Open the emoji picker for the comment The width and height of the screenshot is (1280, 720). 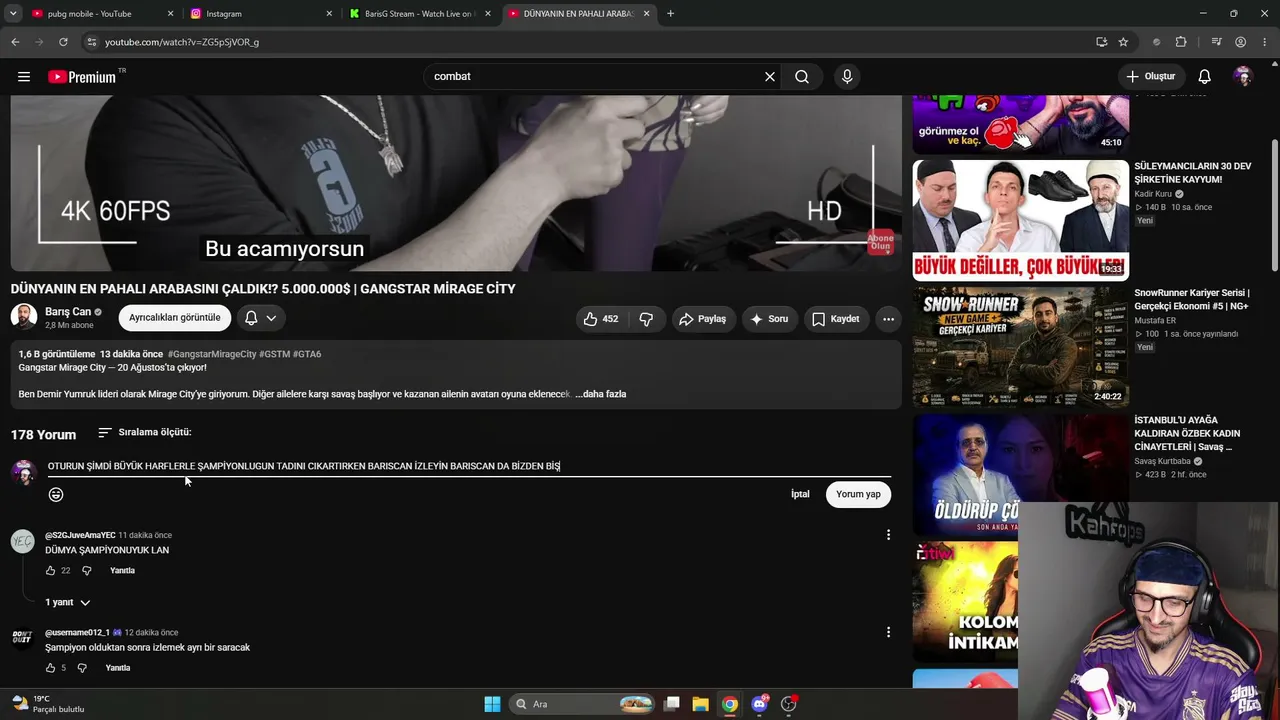[56, 494]
